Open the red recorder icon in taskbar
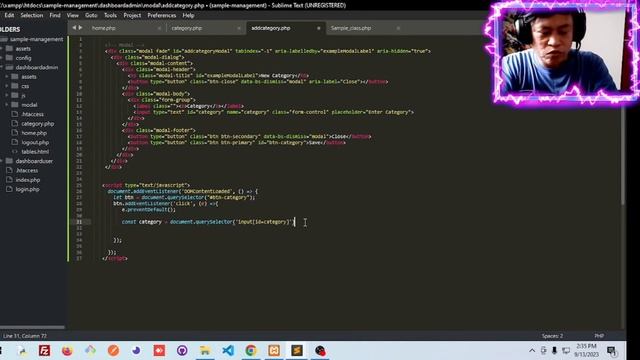Image resolution: width=640 pixels, height=360 pixels. (159, 351)
